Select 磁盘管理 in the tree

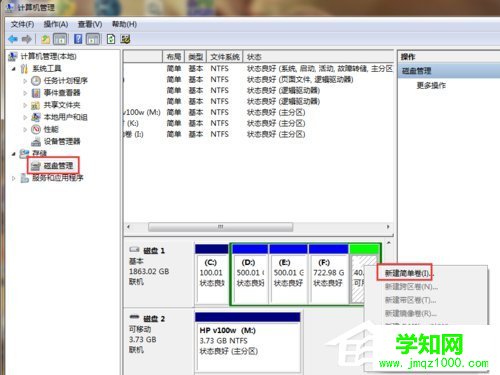58,166
